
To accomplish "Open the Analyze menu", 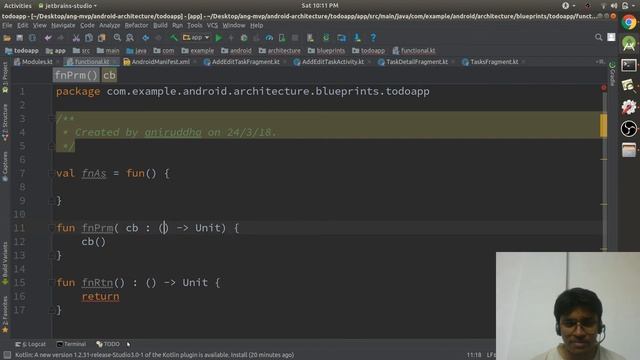I will [x=110, y=25].
